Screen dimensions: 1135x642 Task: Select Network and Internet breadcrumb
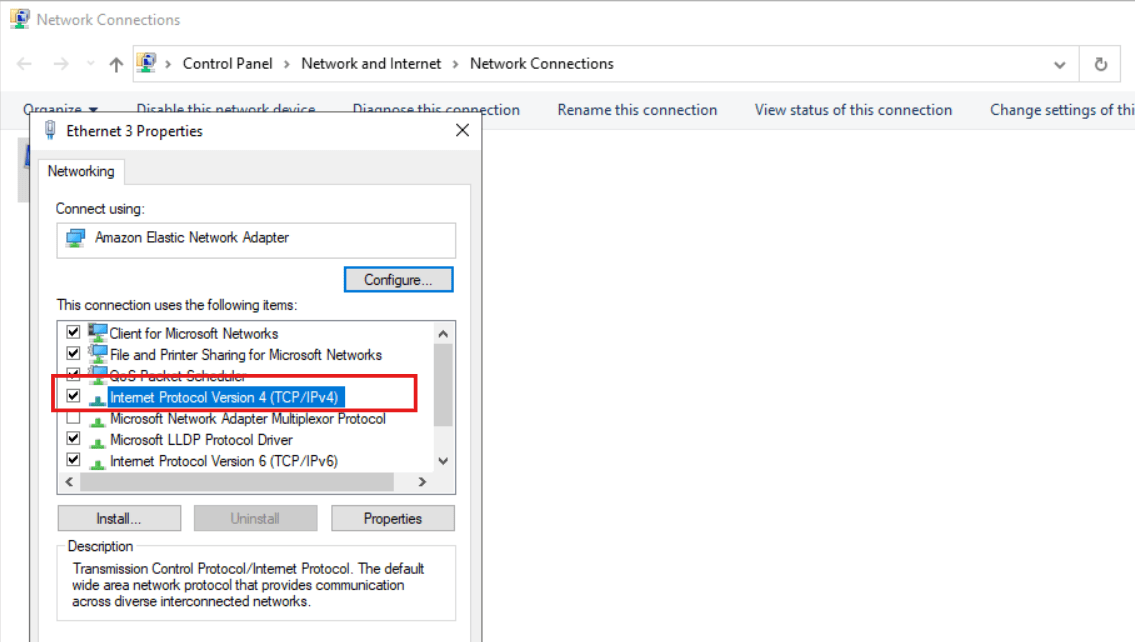pyautogui.click(x=371, y=64)
